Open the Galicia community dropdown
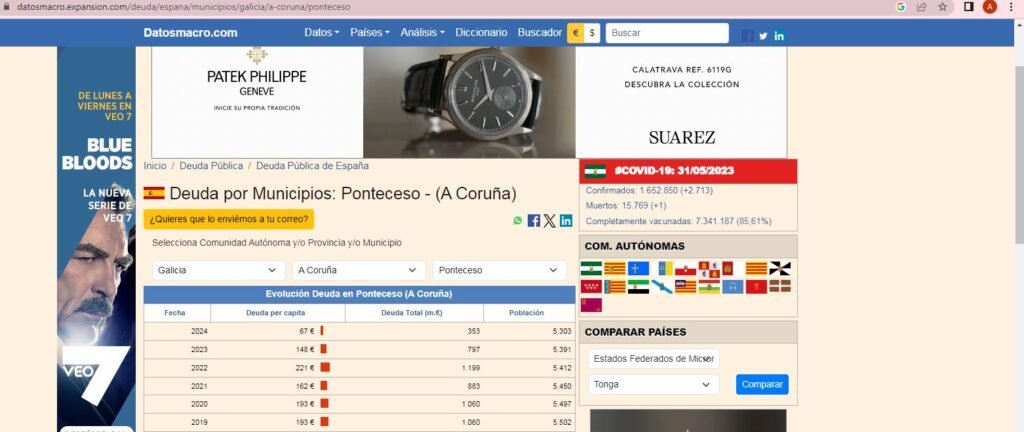The image size is (1024, 432). point(218,270)
